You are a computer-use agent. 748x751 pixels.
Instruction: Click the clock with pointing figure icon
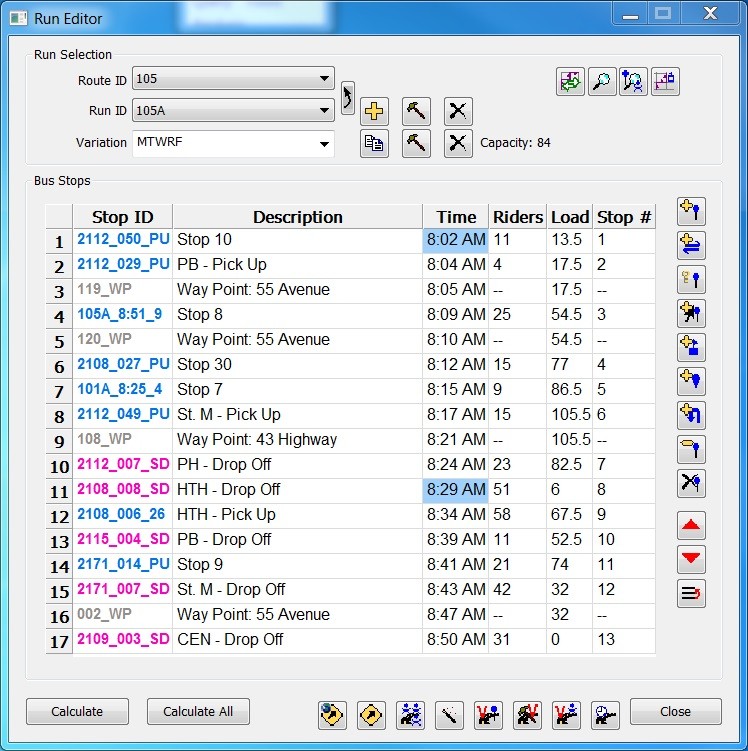pyautogui.click(x=605, y=716)
